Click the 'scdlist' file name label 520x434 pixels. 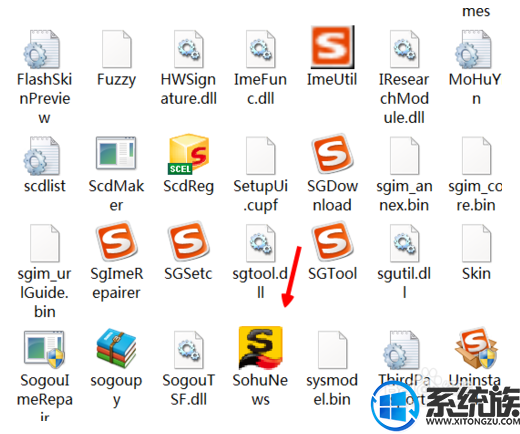tap(44, 186)
